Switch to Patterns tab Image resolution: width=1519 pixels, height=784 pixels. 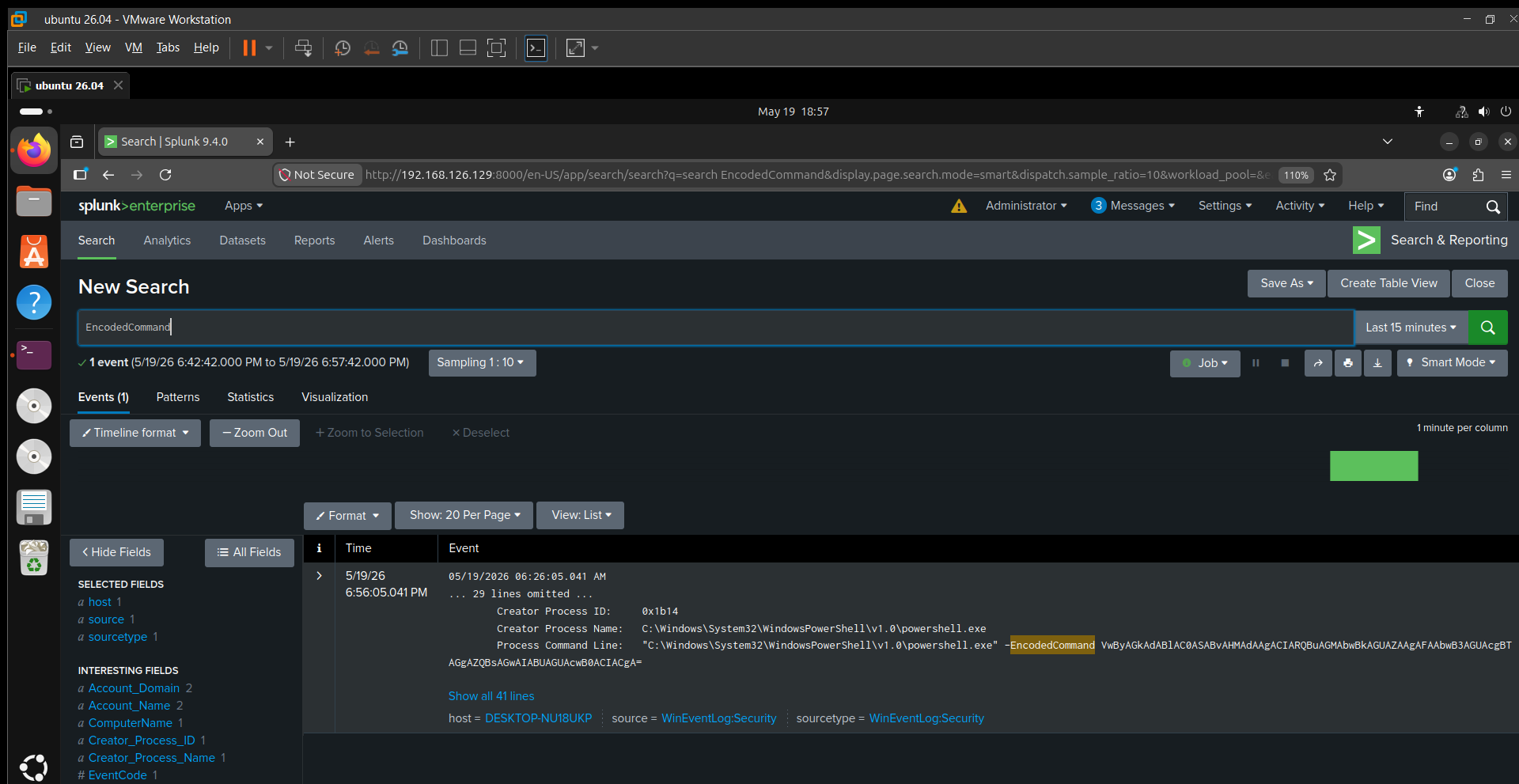click(x=178, y=397)
